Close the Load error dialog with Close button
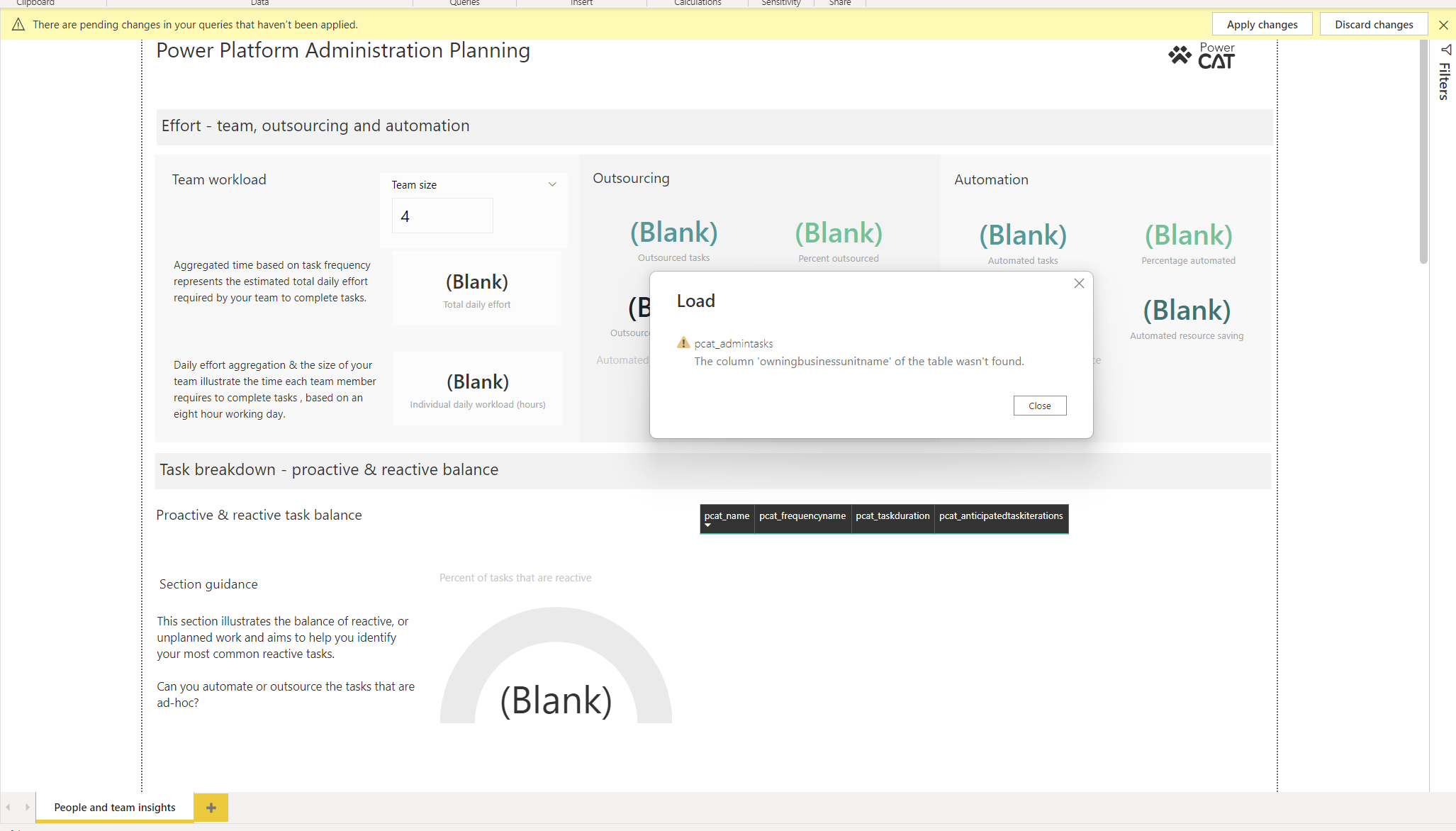Screen dimensions: 1456x831 coord(1039,405)
